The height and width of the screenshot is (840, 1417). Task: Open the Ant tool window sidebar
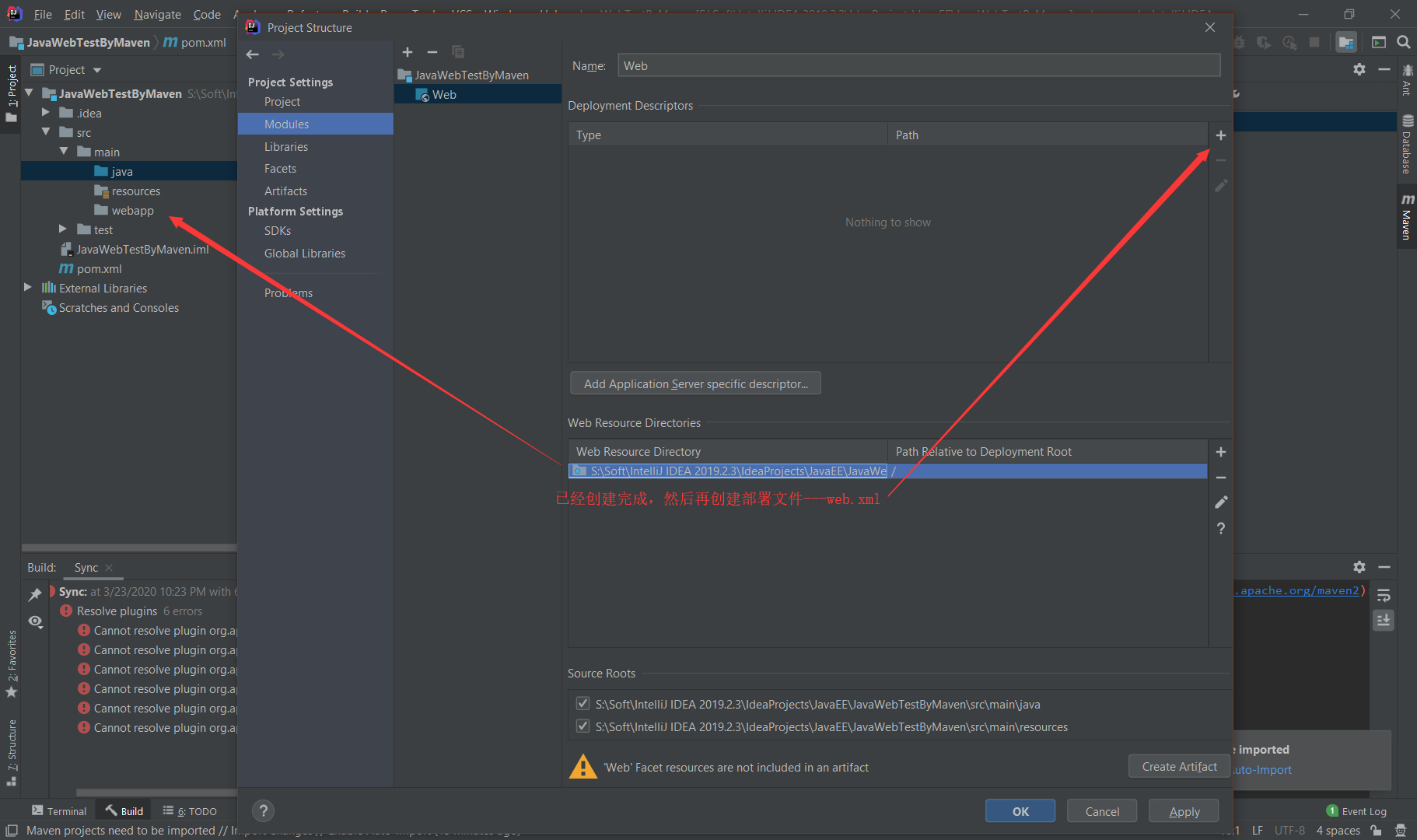pyautogui.click(x=1407, y=81)
